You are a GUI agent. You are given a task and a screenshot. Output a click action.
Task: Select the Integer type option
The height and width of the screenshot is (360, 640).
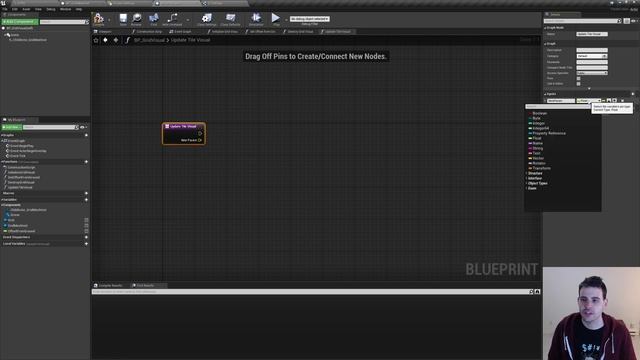537,123
